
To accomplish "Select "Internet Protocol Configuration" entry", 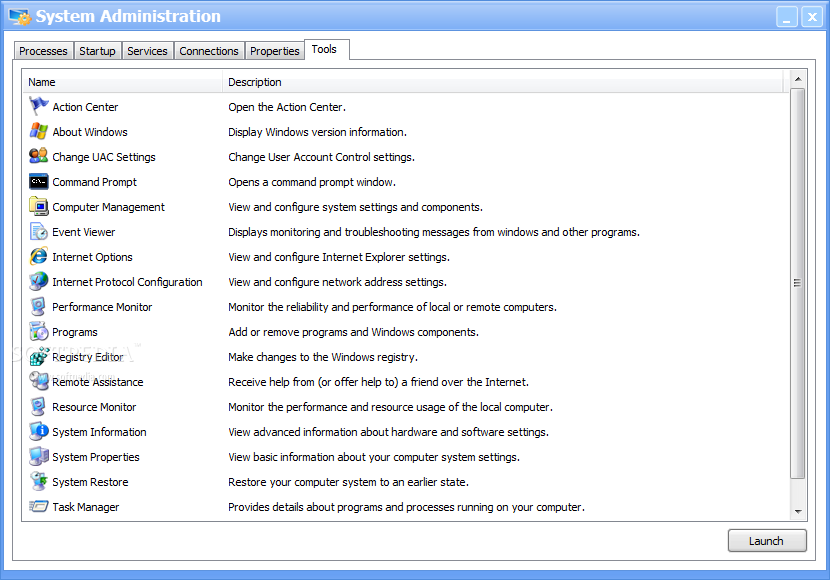I will pos(127,282).
